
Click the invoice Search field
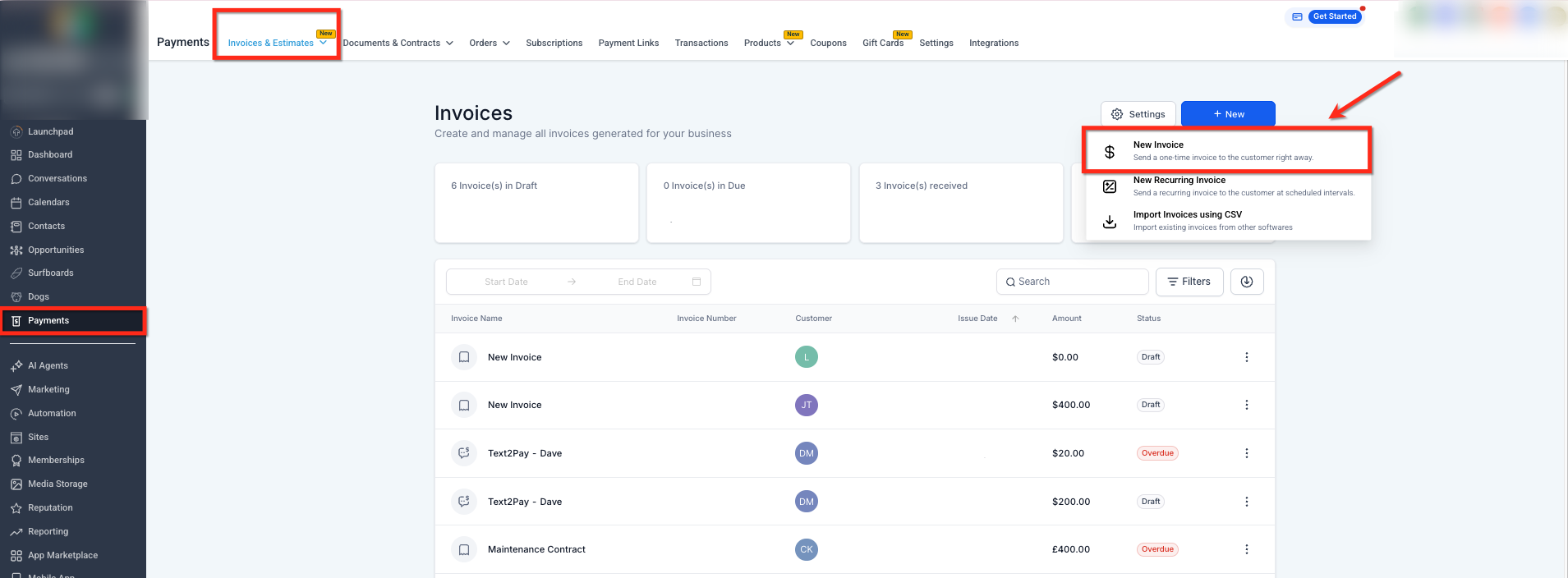(1072, 282)
